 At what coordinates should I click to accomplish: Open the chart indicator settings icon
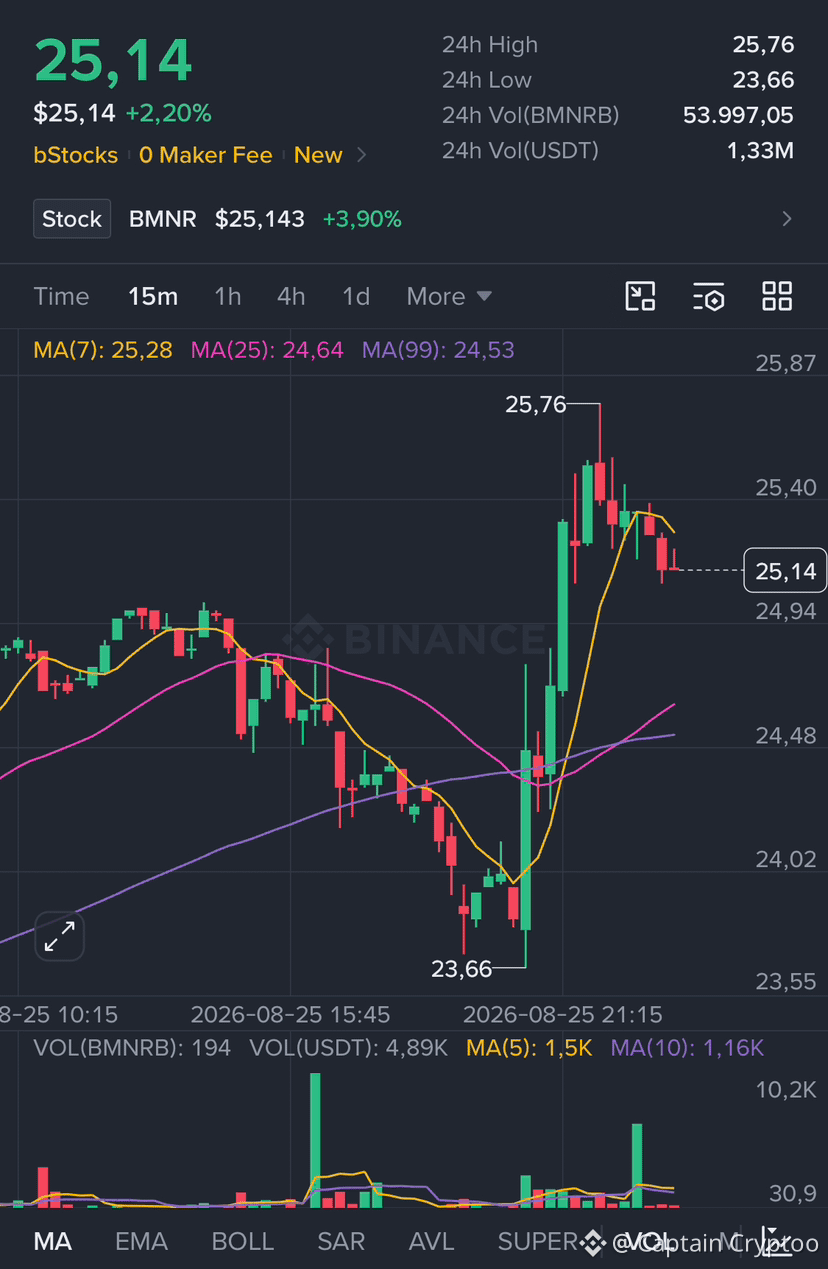[708, 296]
